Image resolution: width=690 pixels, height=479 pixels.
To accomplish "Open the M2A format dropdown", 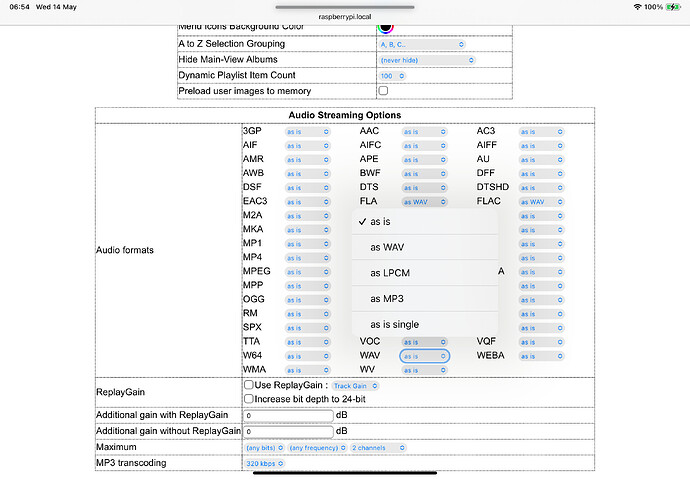I will [x=307, y=216].
